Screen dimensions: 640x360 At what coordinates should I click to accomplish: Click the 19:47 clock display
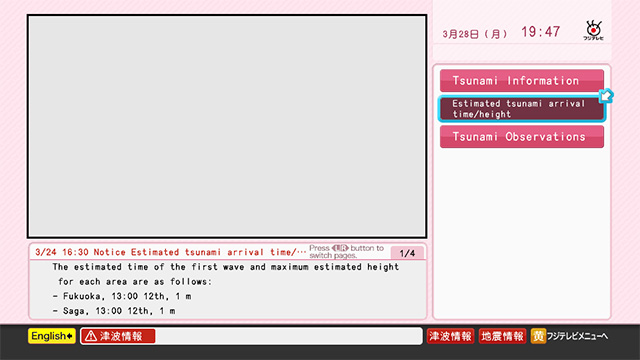coord(540,32)
